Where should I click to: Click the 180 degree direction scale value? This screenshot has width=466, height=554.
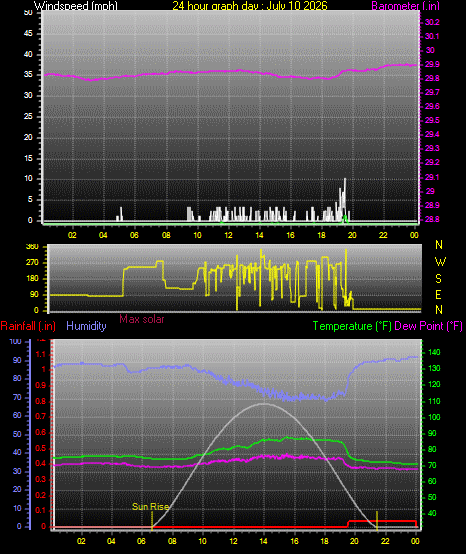click(33, 279)
